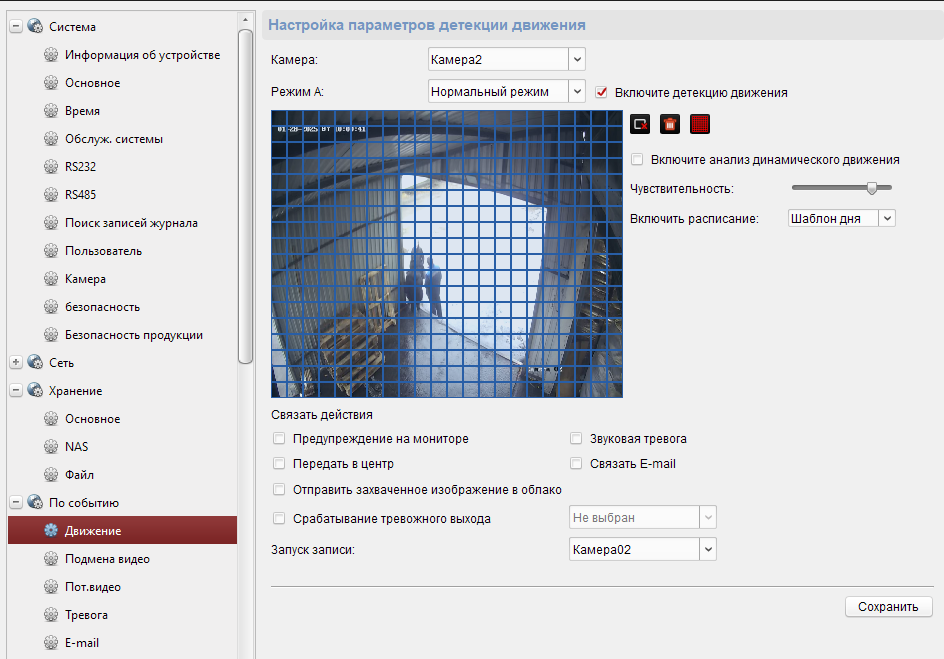Click the gear icon beside RS232

click(51, 167)
